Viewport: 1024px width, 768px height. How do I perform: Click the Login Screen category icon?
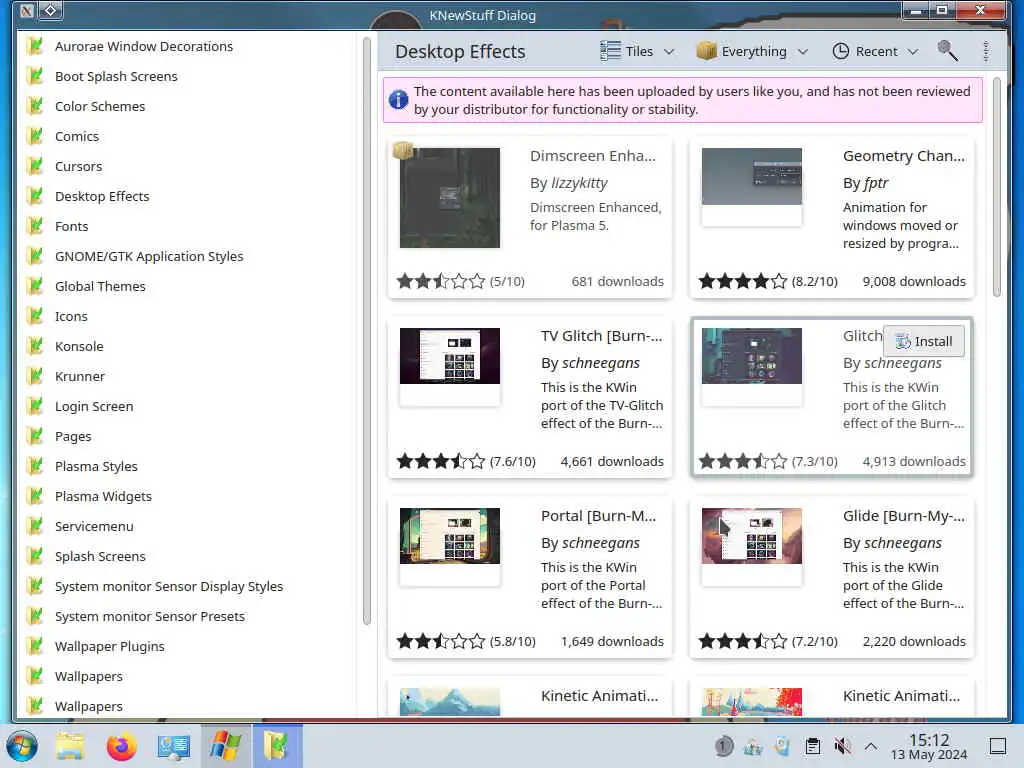point(35,407)
